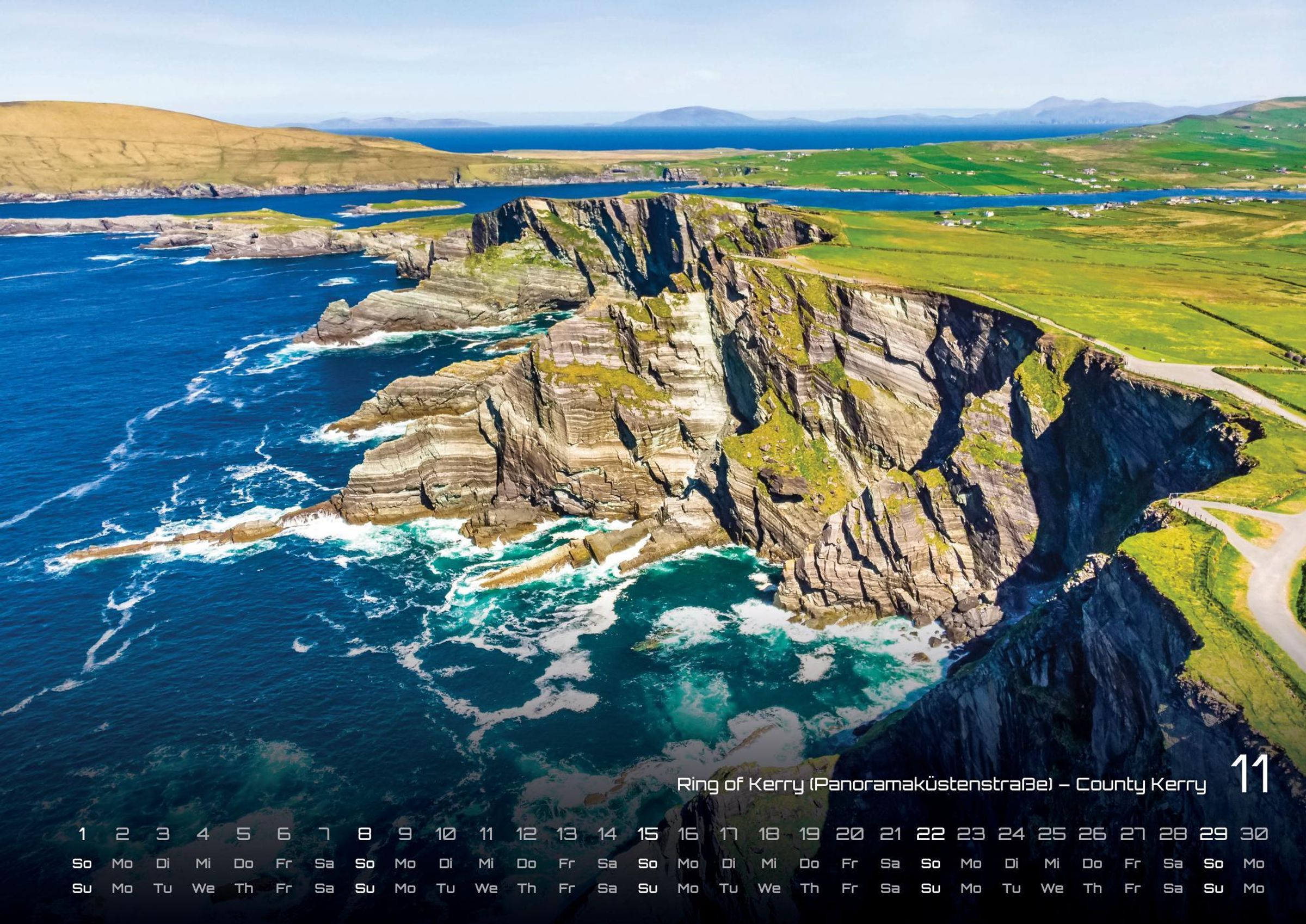1306x924 pixels.
Task: Select date 12 in the calendar strip
Action: coord(526,834)
